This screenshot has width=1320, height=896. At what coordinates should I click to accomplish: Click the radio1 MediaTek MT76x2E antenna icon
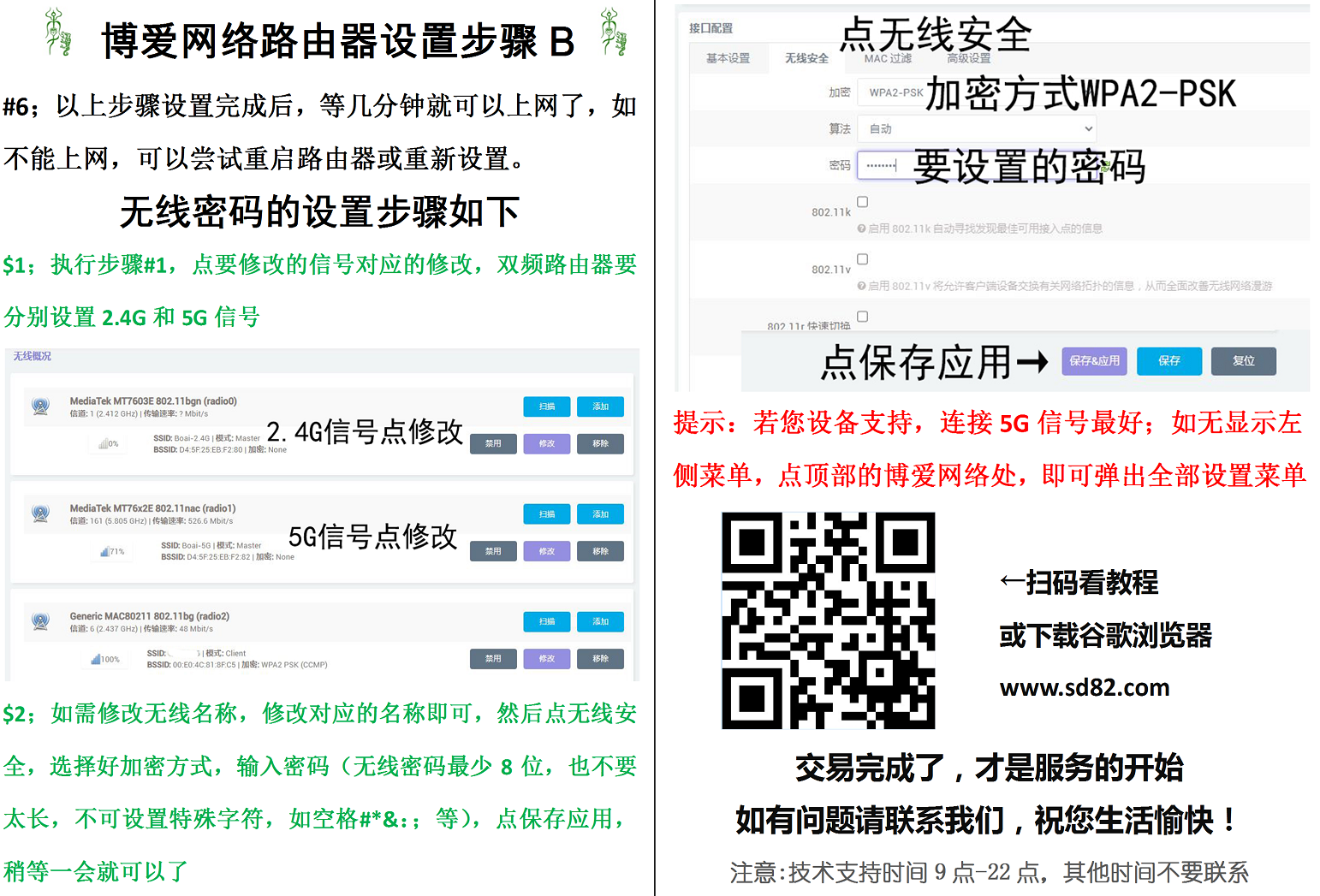[40, 513]
